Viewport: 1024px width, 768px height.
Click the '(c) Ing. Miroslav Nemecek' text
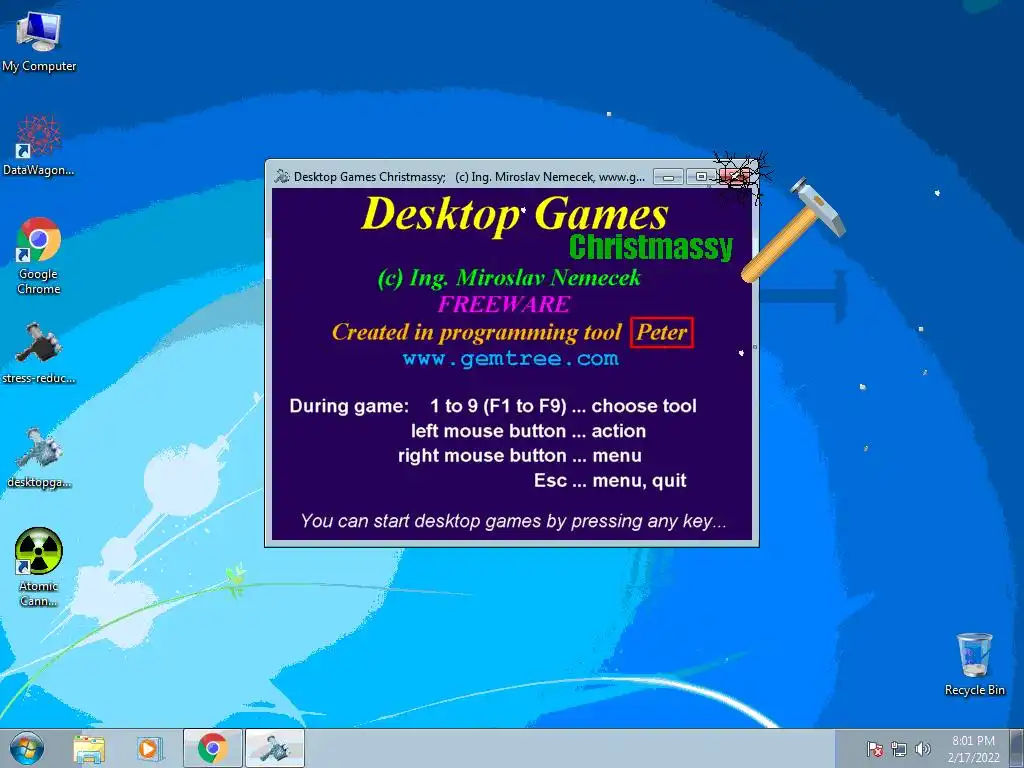509,278
